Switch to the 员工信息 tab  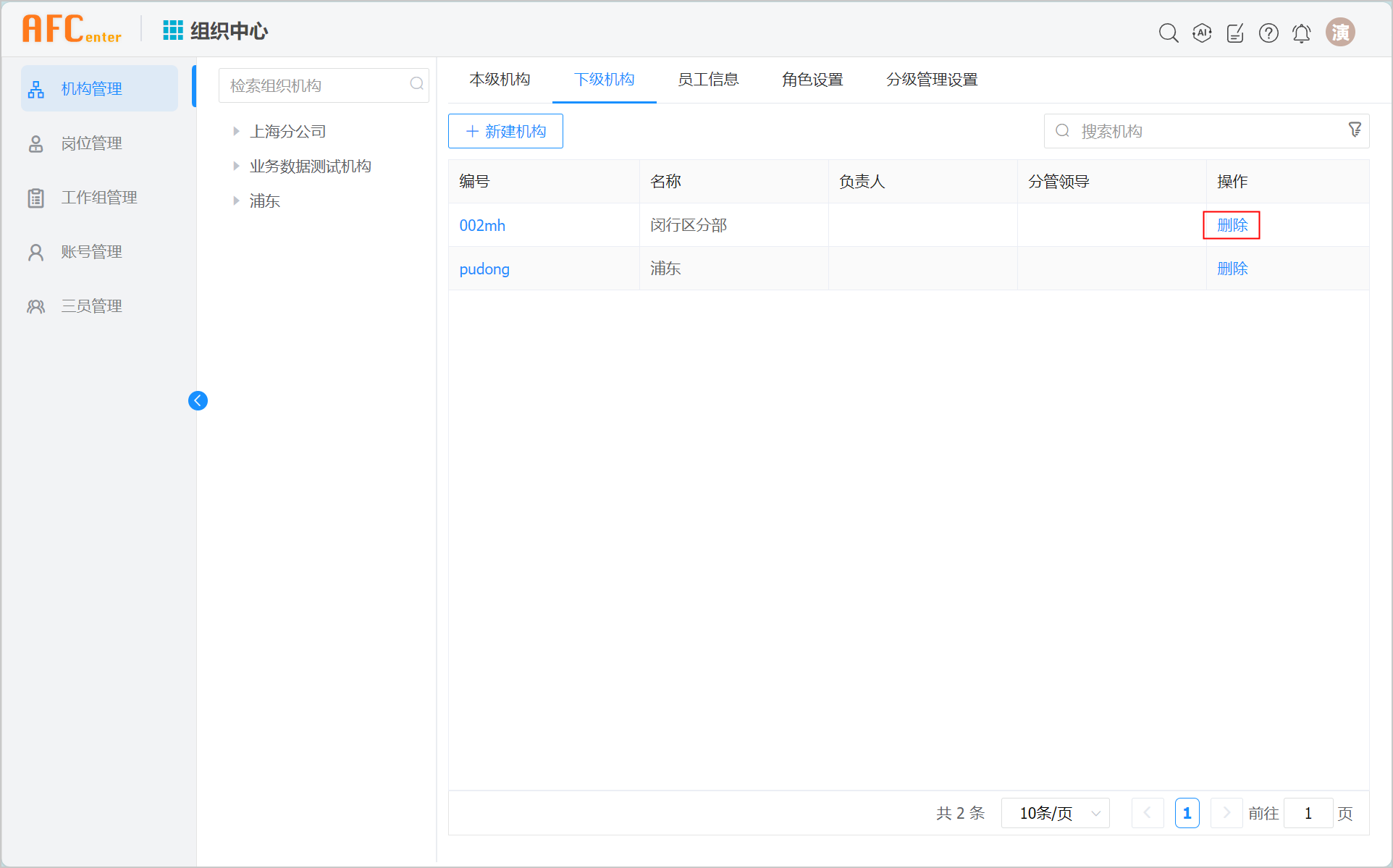pyautogui.click(x=708, y=80)
